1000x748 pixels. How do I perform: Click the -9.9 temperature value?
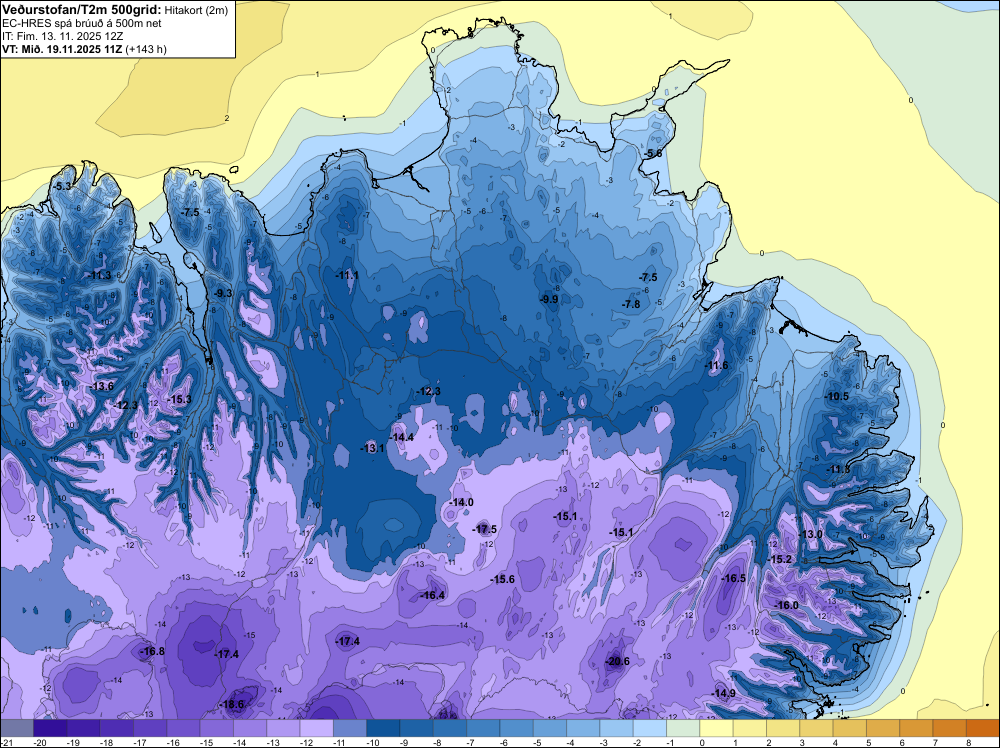549,299
